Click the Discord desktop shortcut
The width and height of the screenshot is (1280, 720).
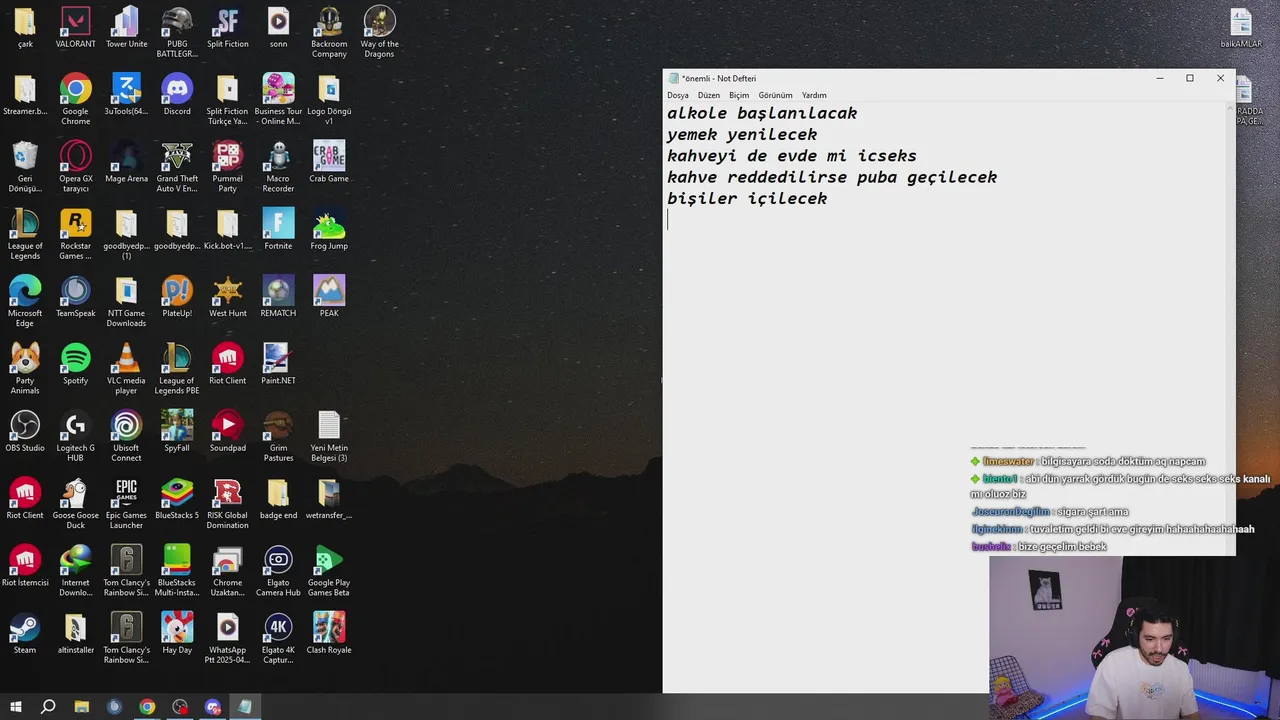[177, 95]
